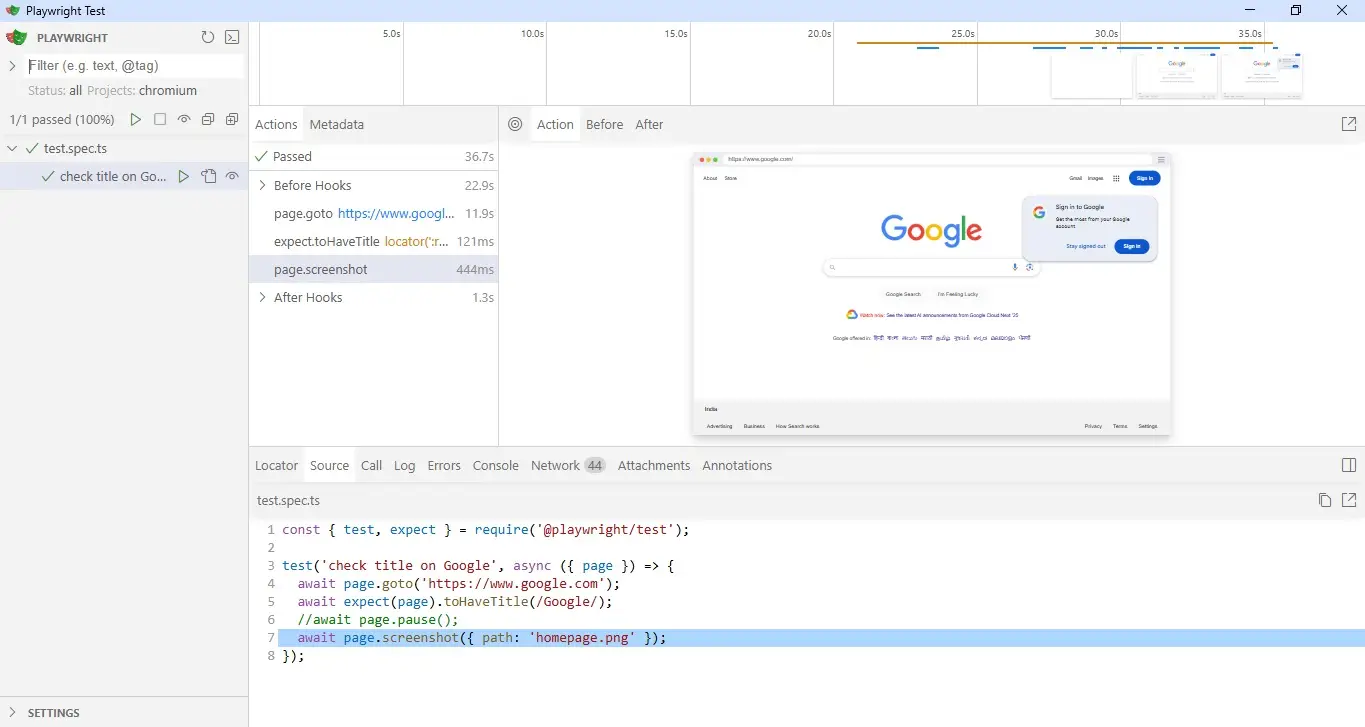Toggle watch all tests eye icon
The width and height of the screenshot is (1365, 727).
[184, 120]
